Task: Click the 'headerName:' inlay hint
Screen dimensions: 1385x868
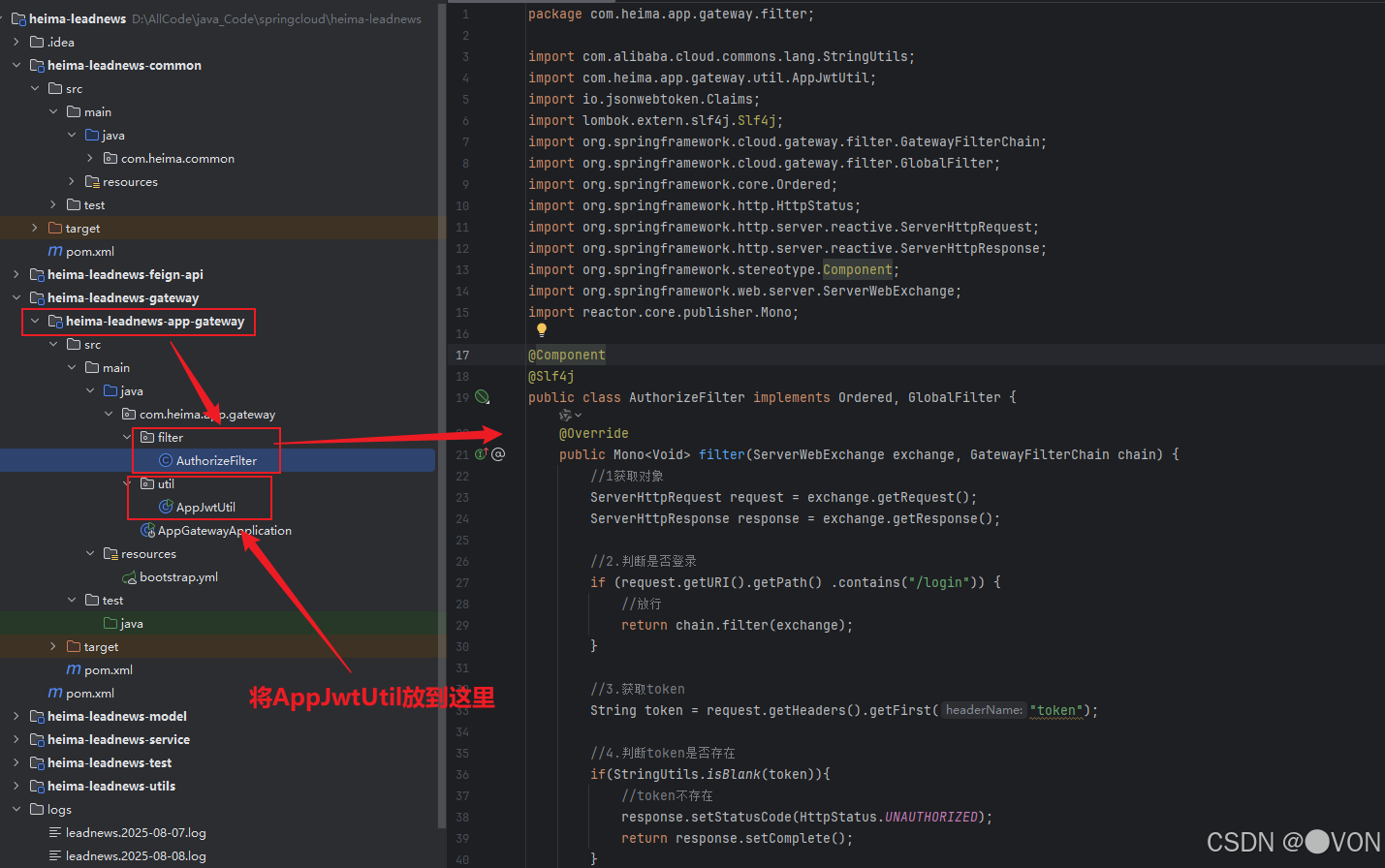Action: (984, 710)
